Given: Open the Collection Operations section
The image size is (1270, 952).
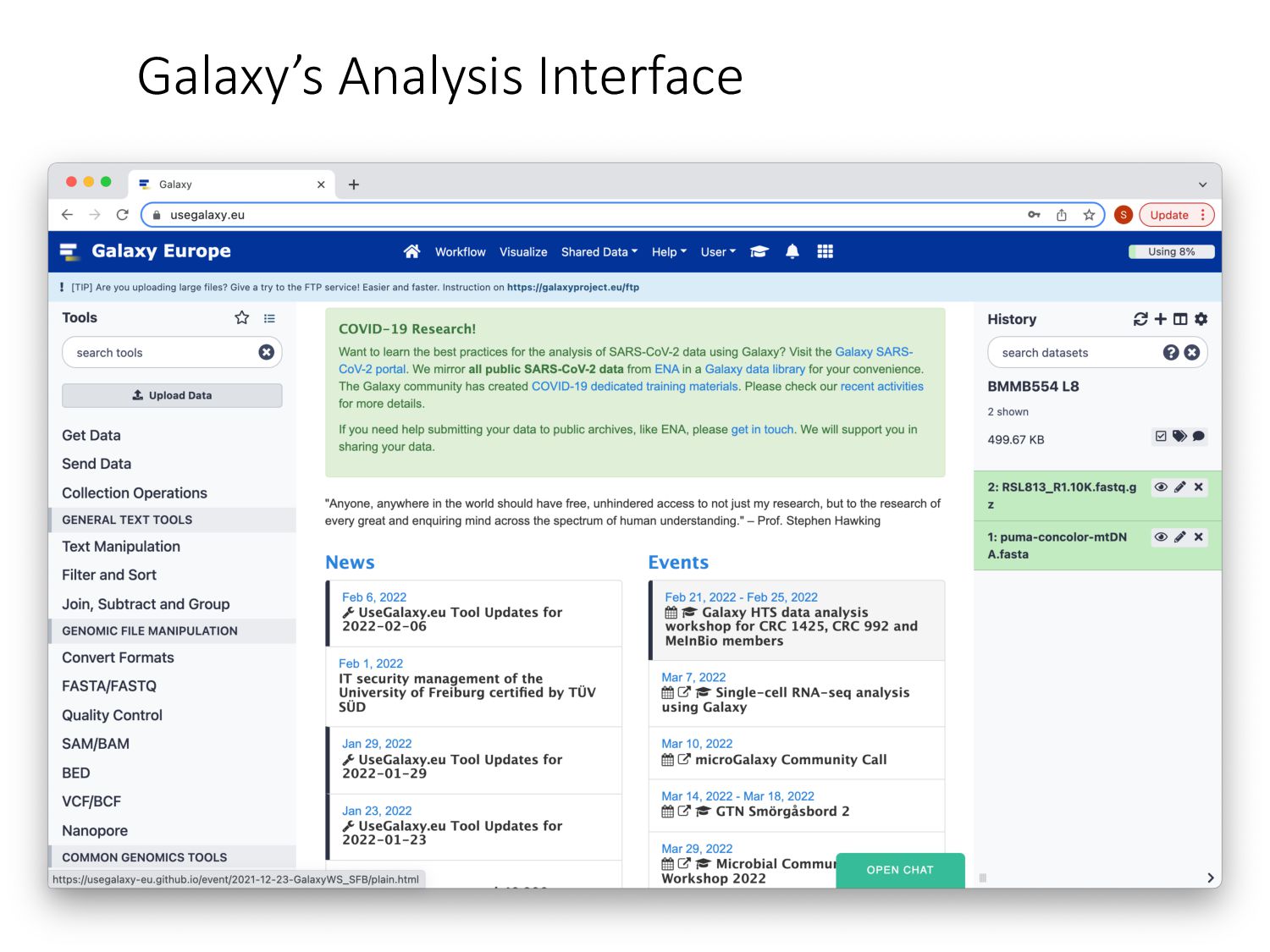Looking at the screenshot, I should tap(135, 493).
